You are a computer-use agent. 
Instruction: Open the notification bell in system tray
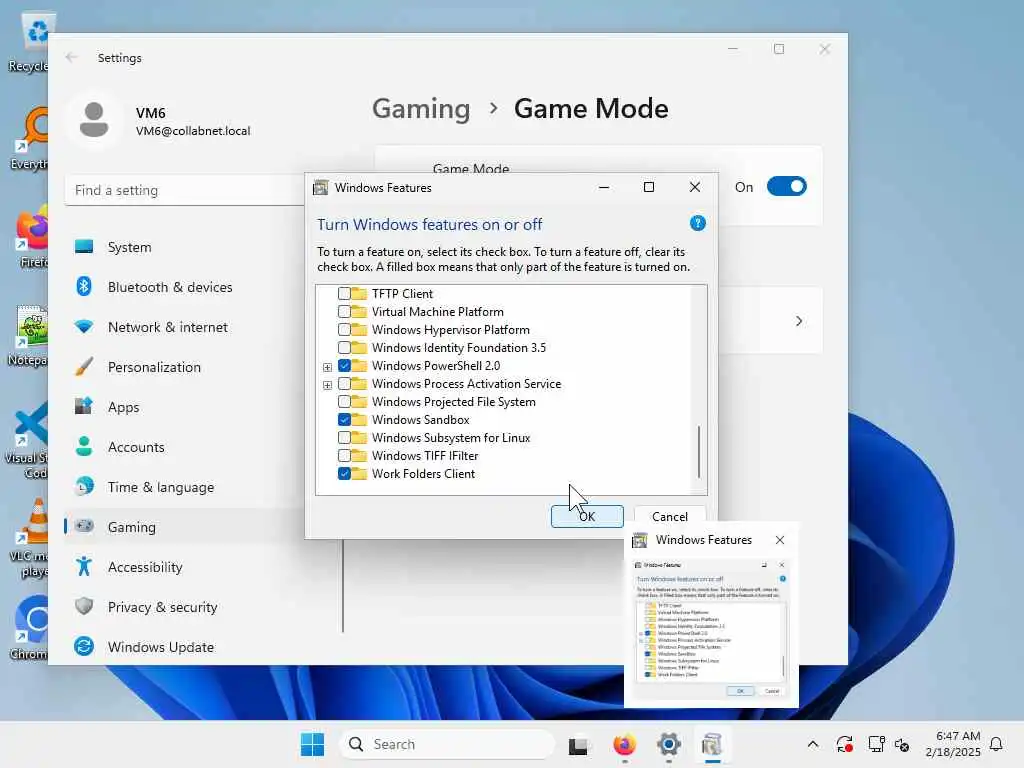tap(997, 744)
